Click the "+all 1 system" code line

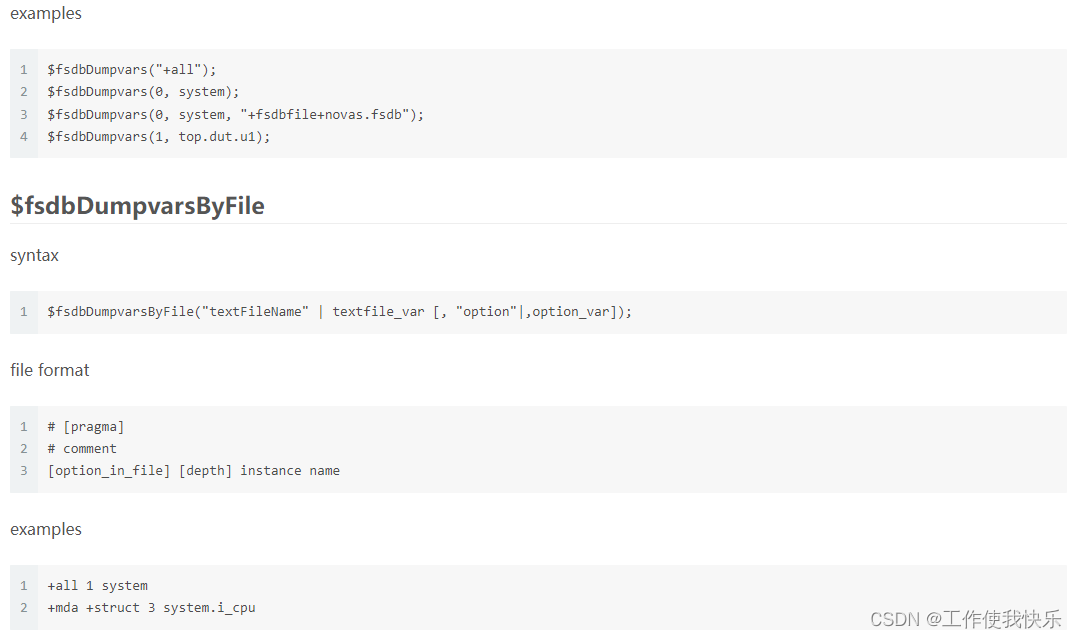point(97,586)
